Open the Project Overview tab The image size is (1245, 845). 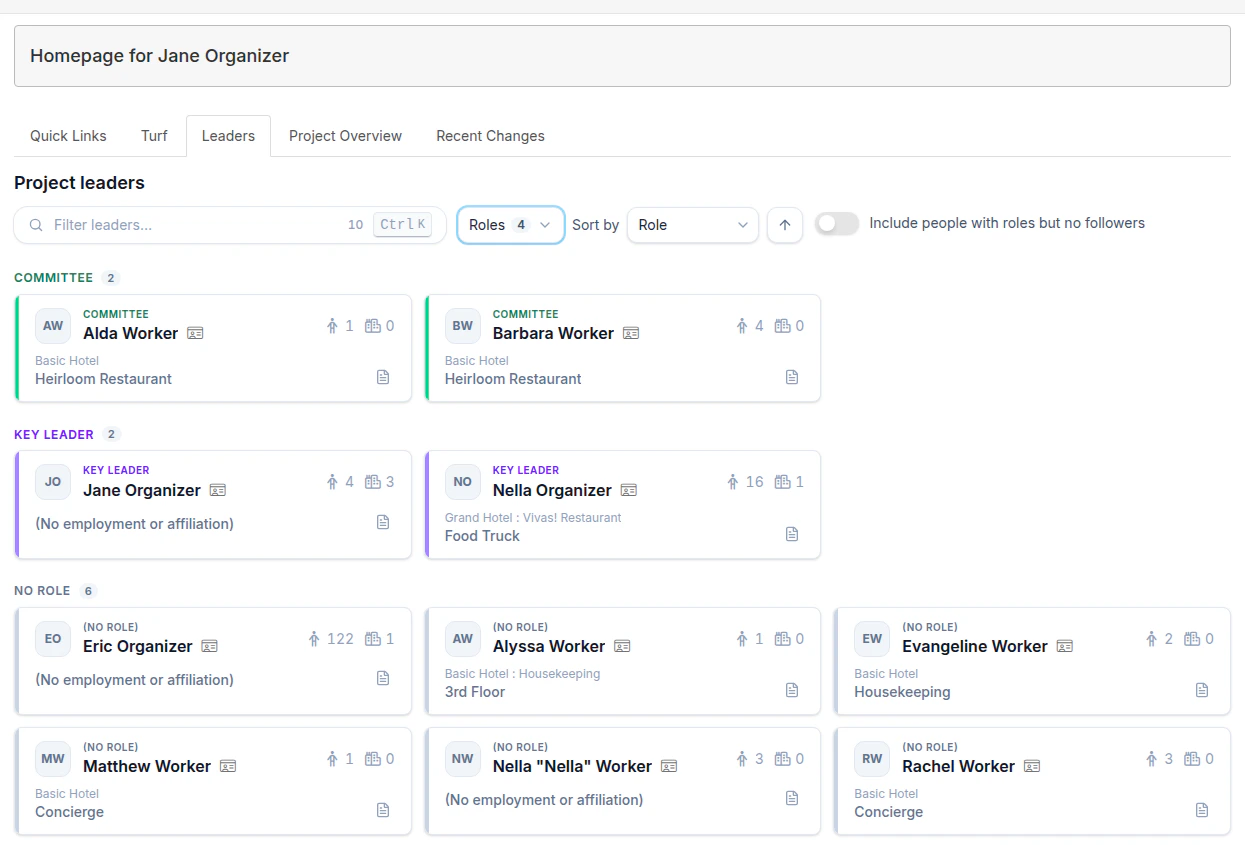coord(345,136)
